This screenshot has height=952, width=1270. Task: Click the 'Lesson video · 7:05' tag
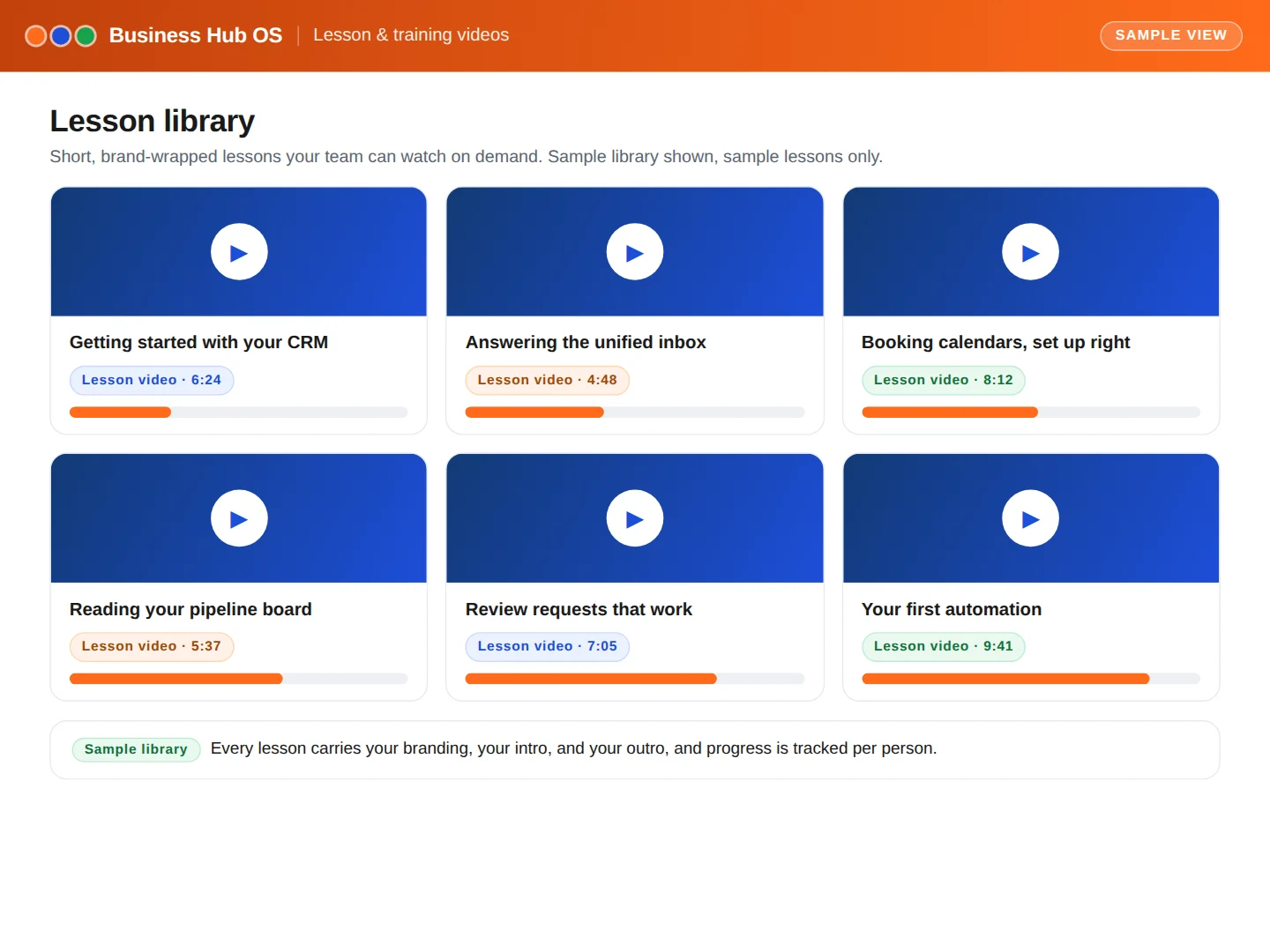click(548, 646)
